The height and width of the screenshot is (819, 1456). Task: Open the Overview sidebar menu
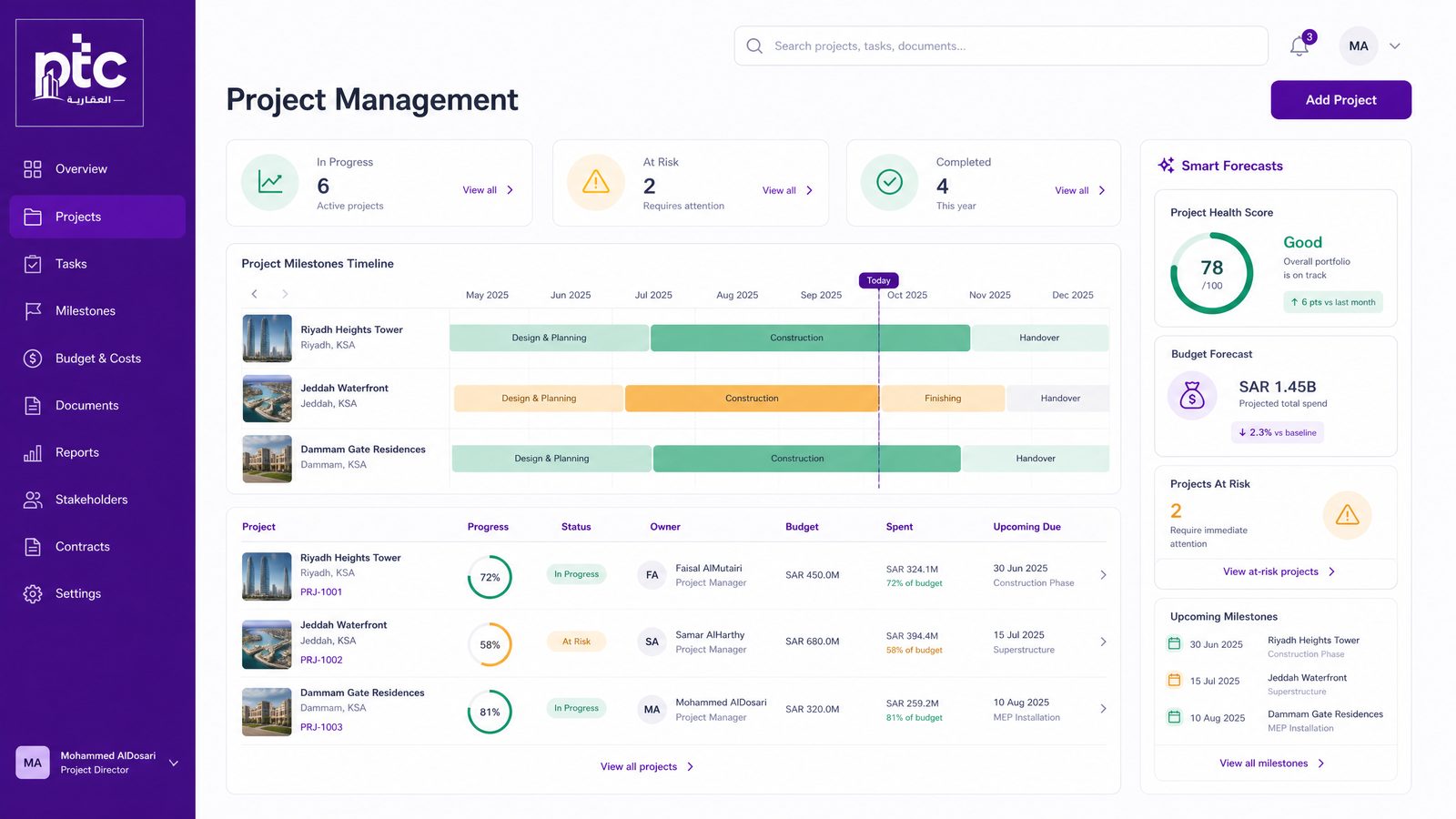tap(97, 169)
